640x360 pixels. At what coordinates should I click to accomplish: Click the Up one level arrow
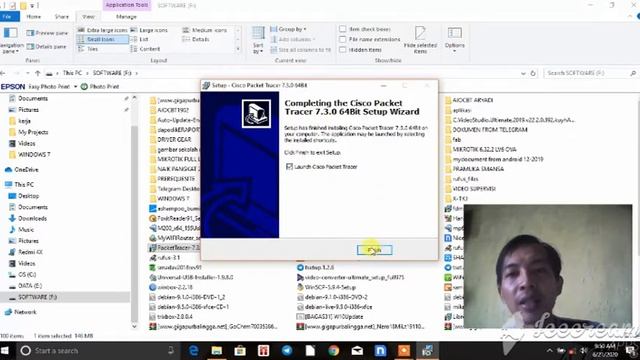pyautogui.click(x=38, y=73)
